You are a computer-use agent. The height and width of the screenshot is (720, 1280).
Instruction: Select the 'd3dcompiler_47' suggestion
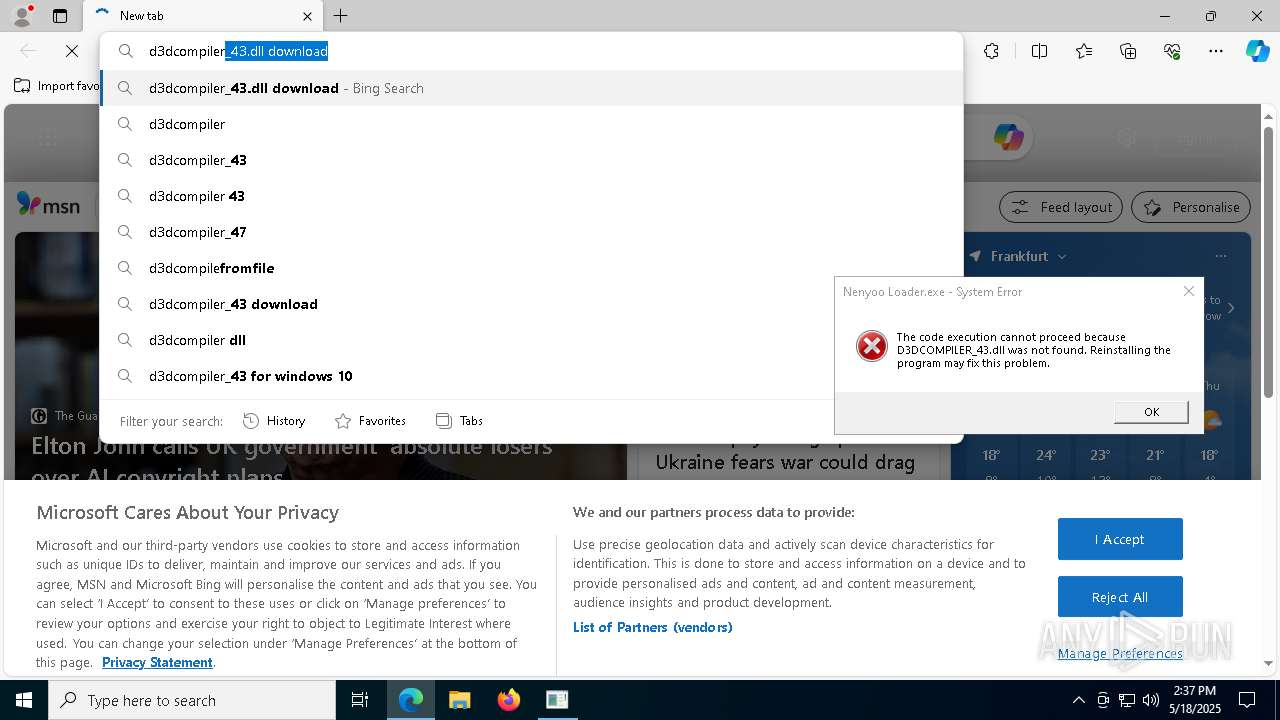pos(531,232)
